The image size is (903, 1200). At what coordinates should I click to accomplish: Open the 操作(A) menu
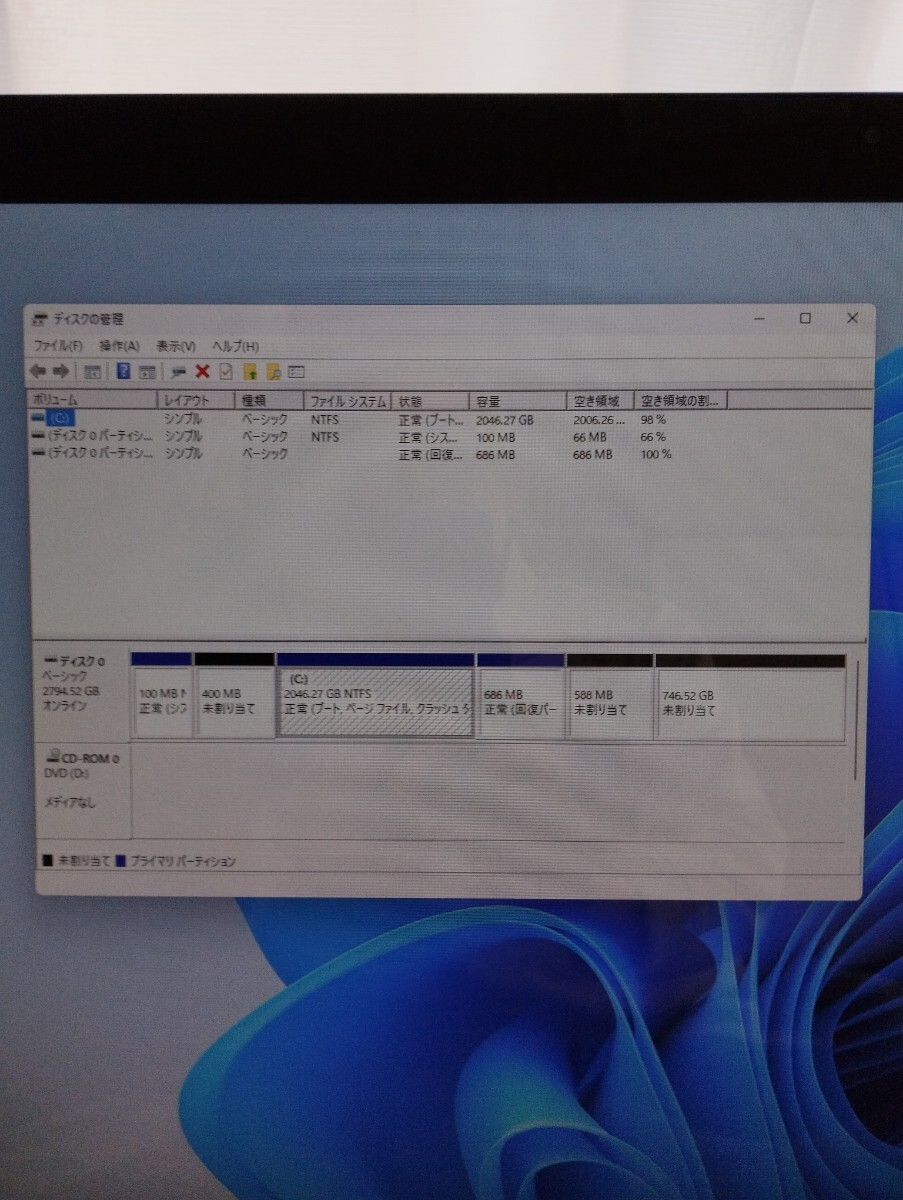coord(119,345)
